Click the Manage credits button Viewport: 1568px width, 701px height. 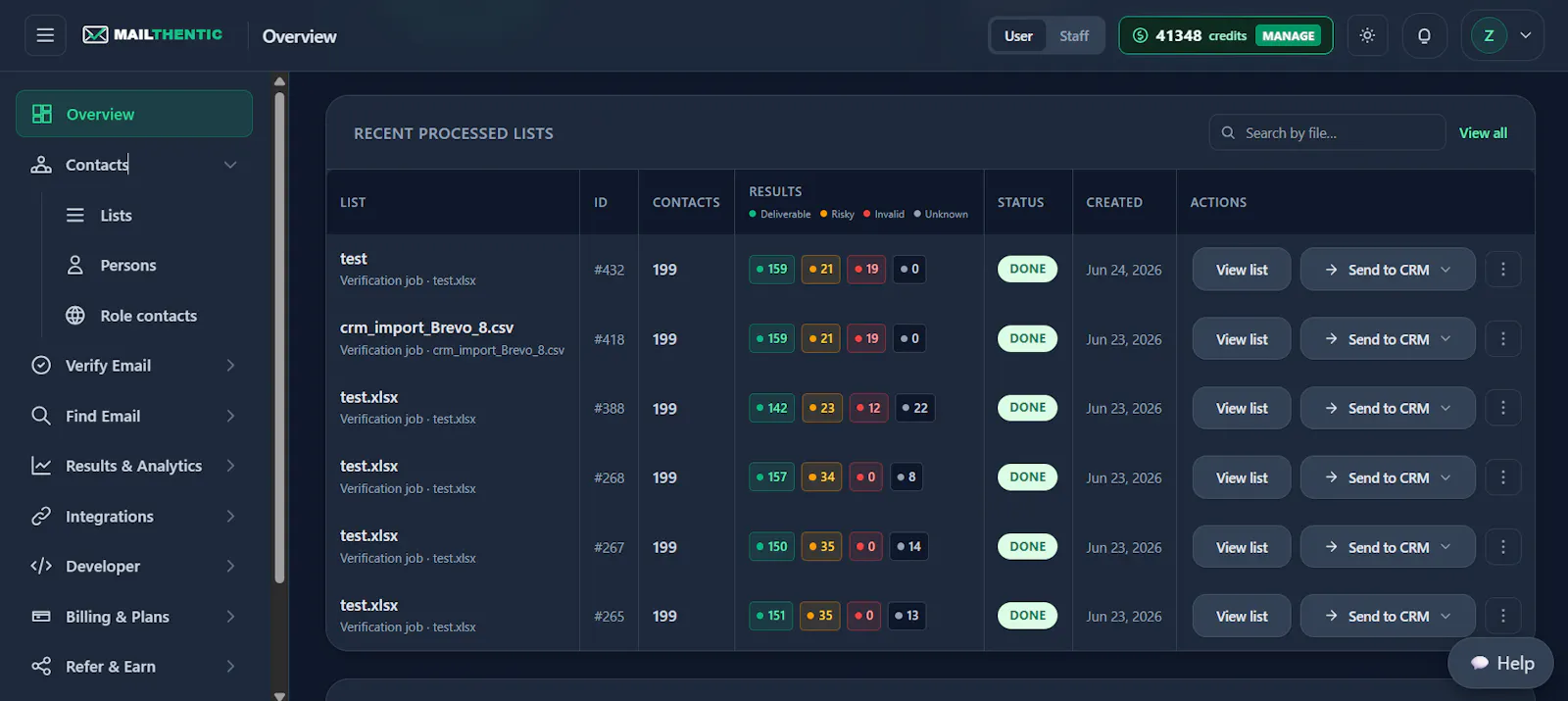1288,36
